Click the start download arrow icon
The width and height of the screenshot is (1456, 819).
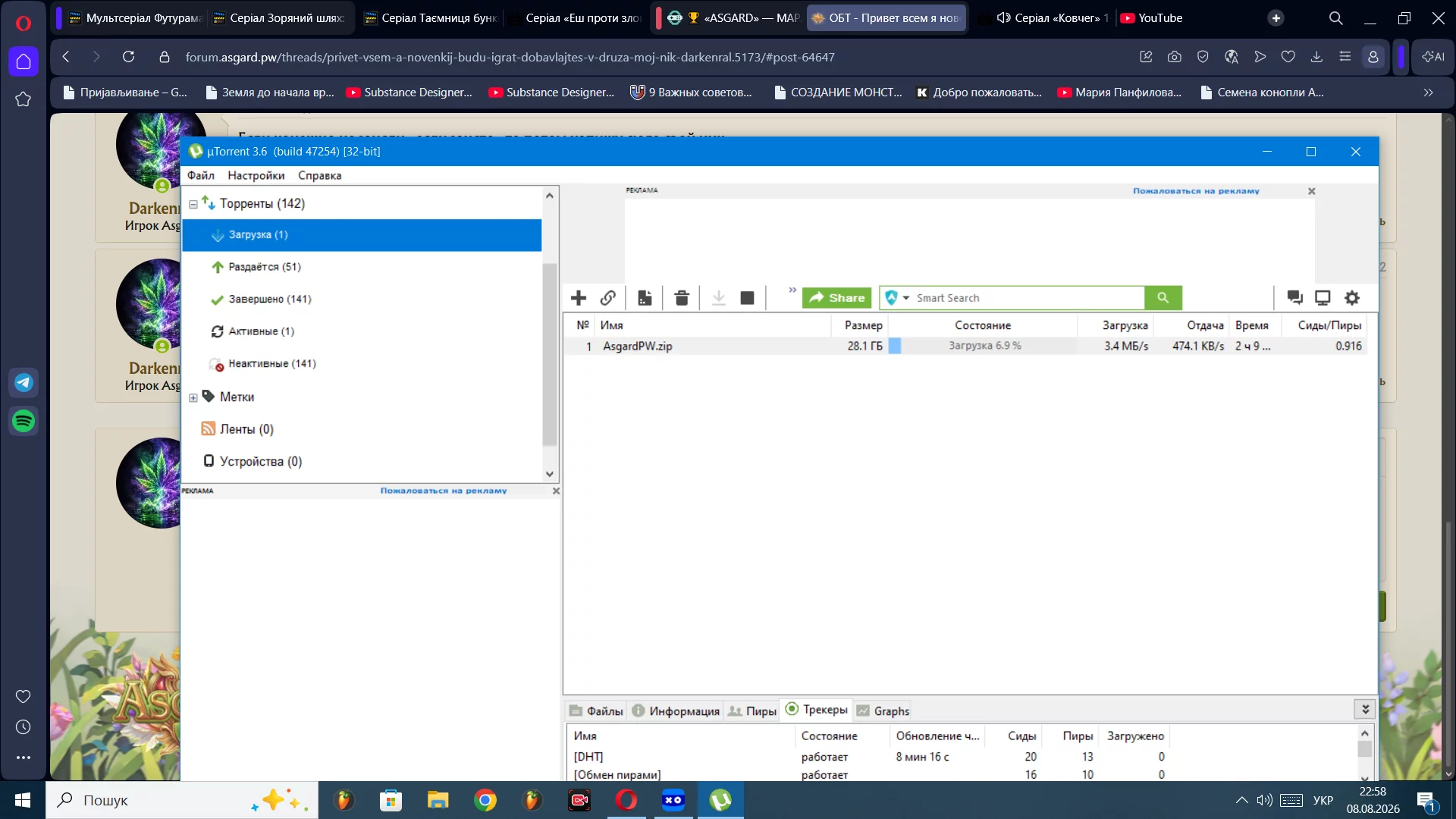718,298
